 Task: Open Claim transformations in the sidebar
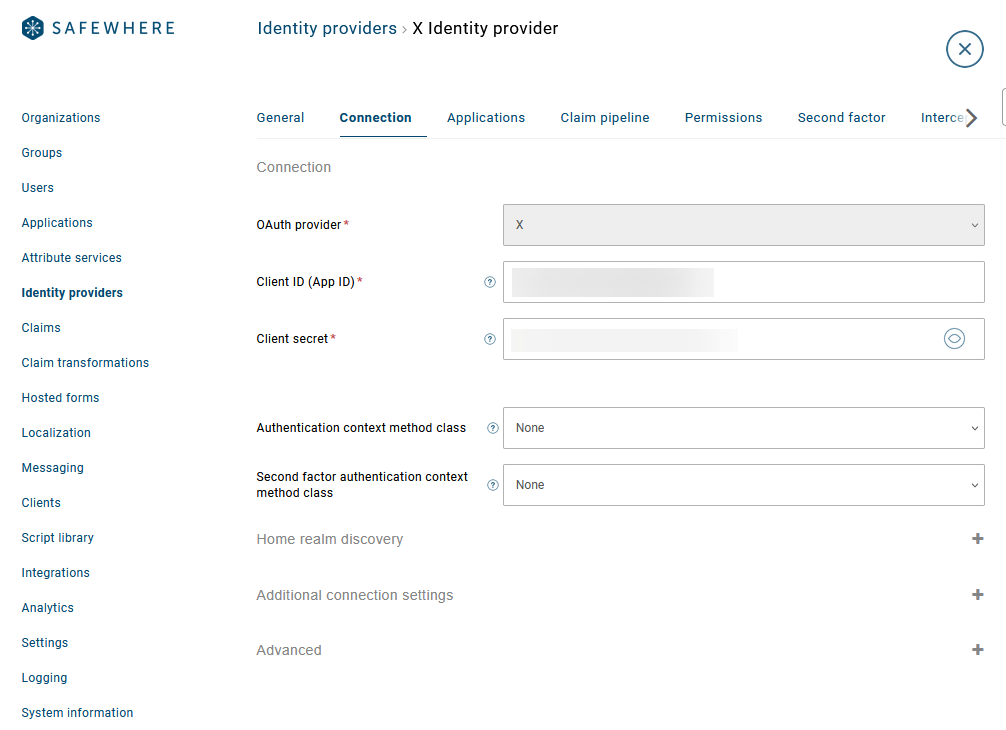pyautogui.click(x=85, y=363)
